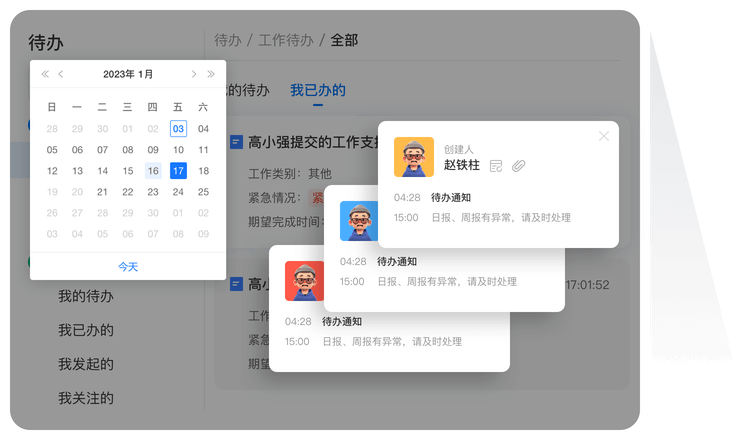Open 我发起的 in the sidebar
The height and width of the screenshot is (440, 745).
pyautogui.click(x=85, y=364)
